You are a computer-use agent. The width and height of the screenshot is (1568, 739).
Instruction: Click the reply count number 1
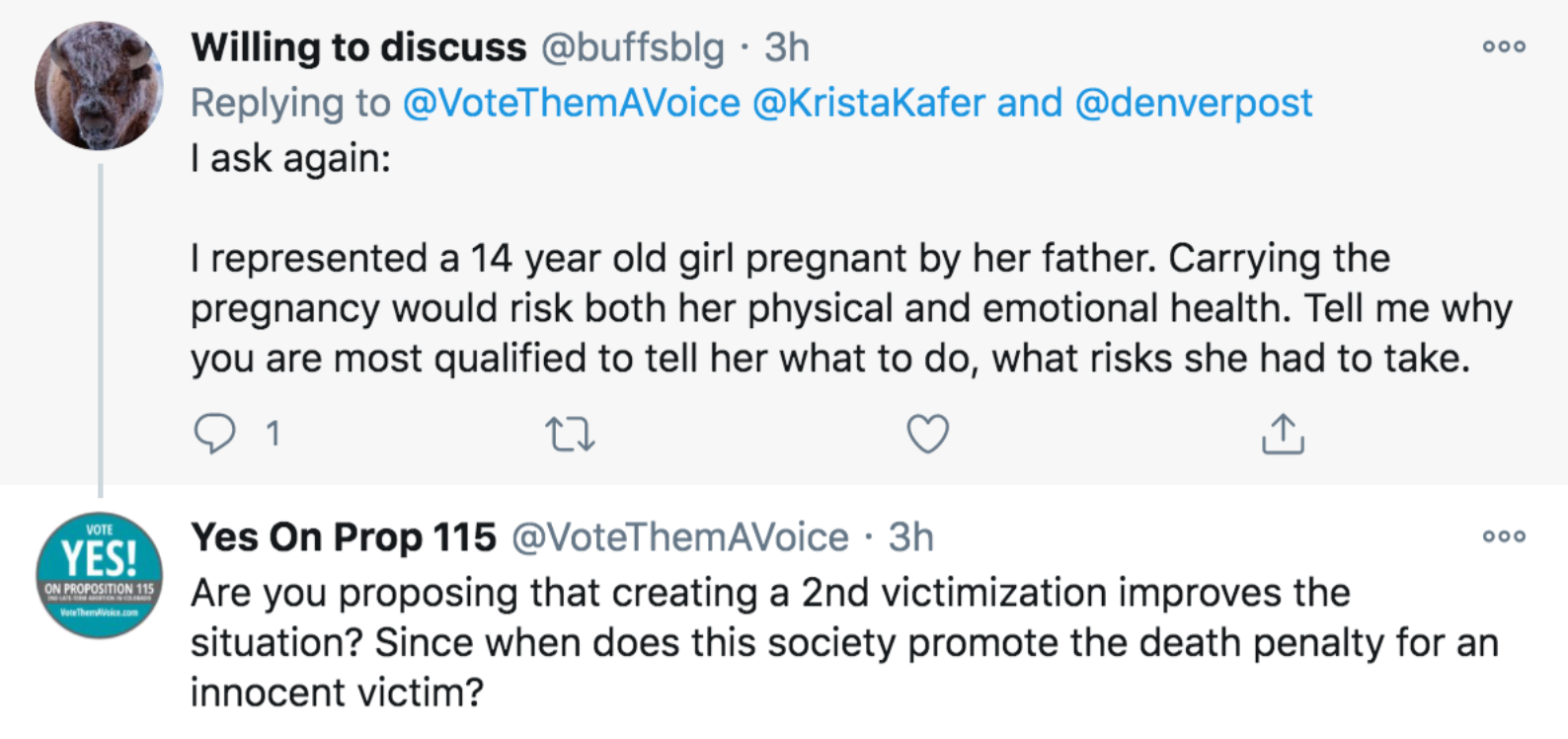274,434
